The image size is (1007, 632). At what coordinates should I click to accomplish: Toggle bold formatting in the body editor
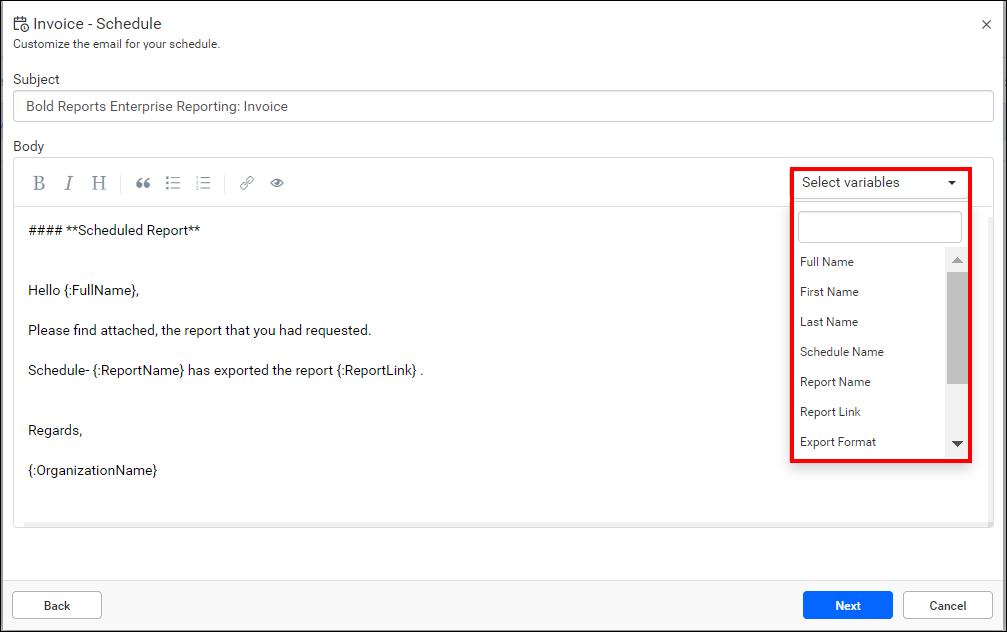[x=39, y=183]
